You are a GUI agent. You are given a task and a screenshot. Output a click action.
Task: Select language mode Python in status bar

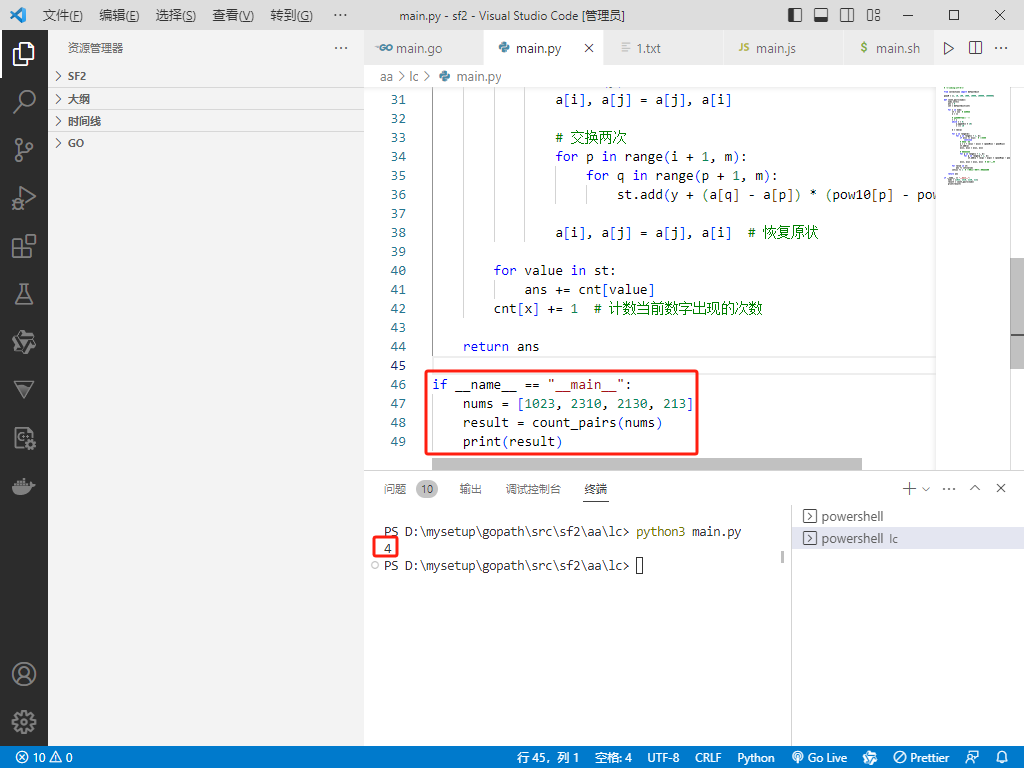(756, 758)
